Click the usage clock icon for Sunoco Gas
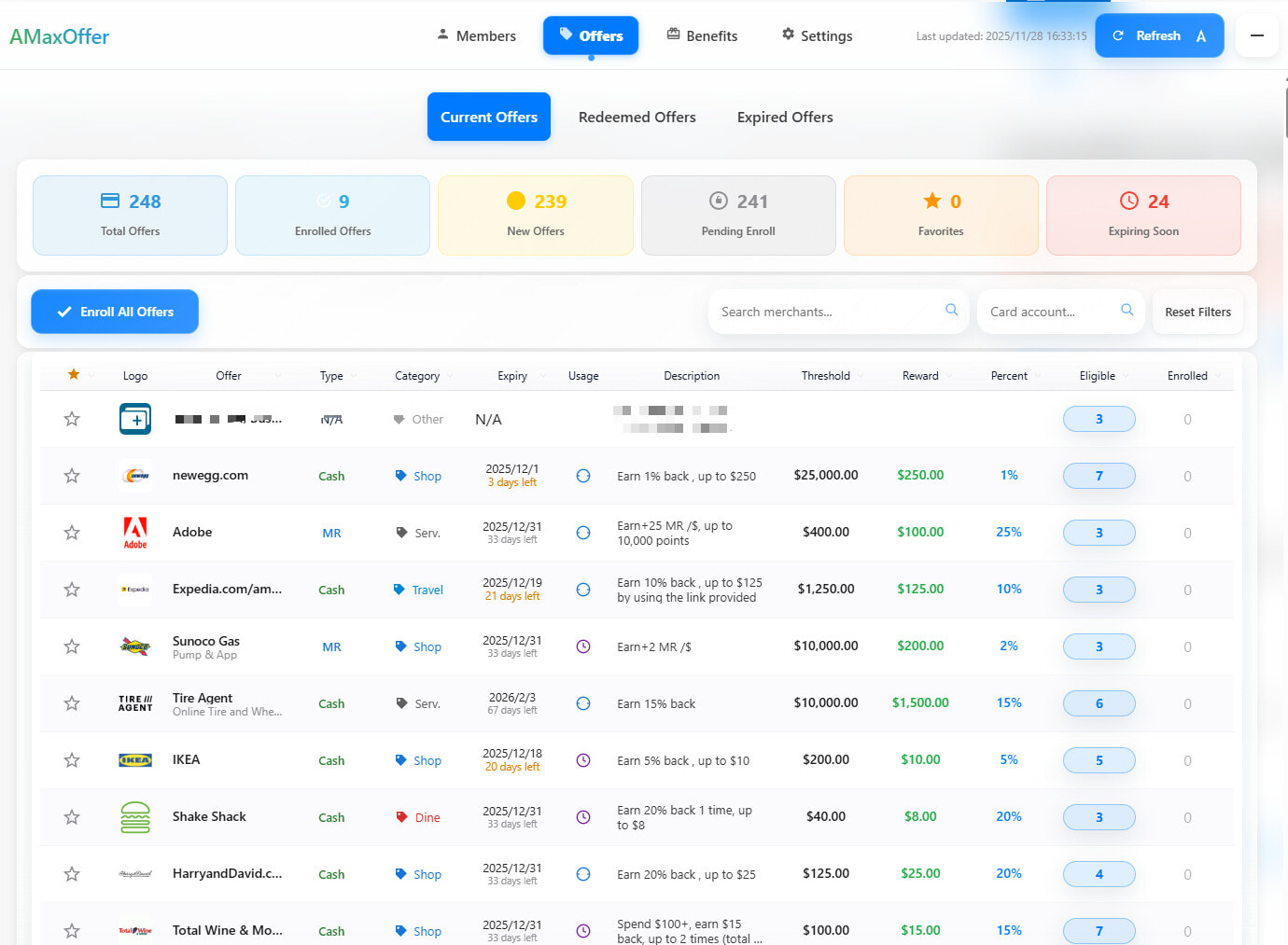Screen dimensions: 1288x945 [583, 646]
